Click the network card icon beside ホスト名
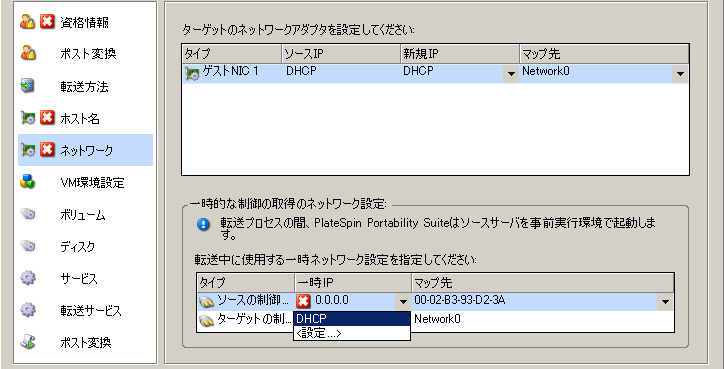This screenshot has height=369, width=724. pyautogui.click(x=28, y=118)
